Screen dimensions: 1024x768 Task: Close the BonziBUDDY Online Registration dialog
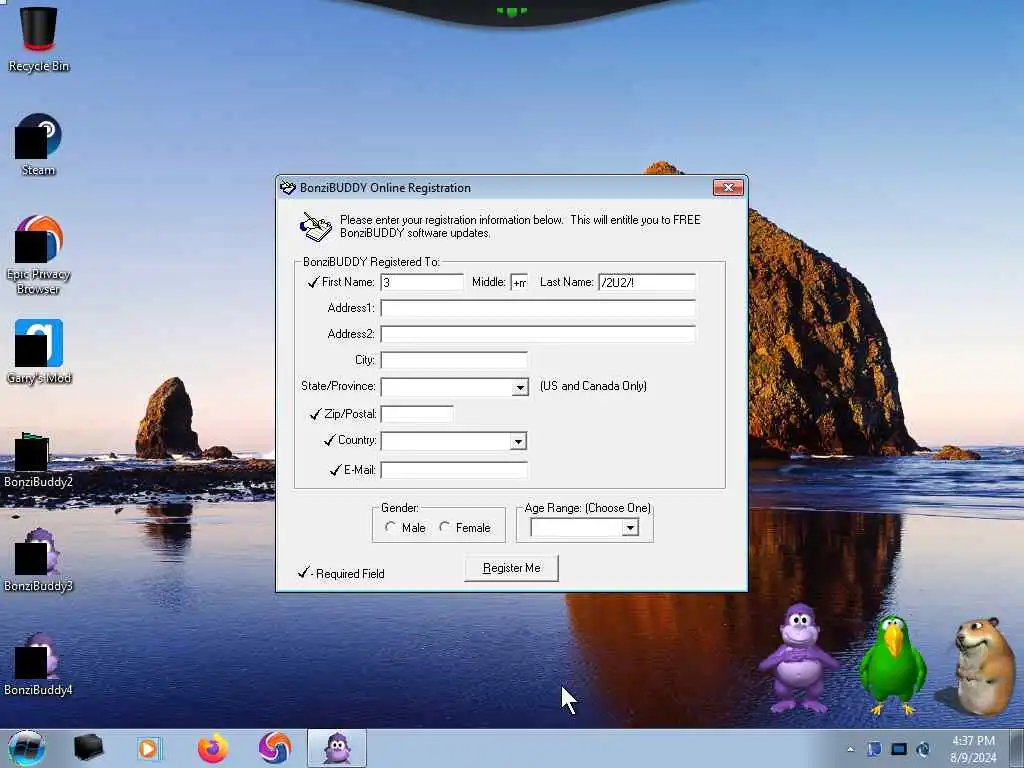728,188
